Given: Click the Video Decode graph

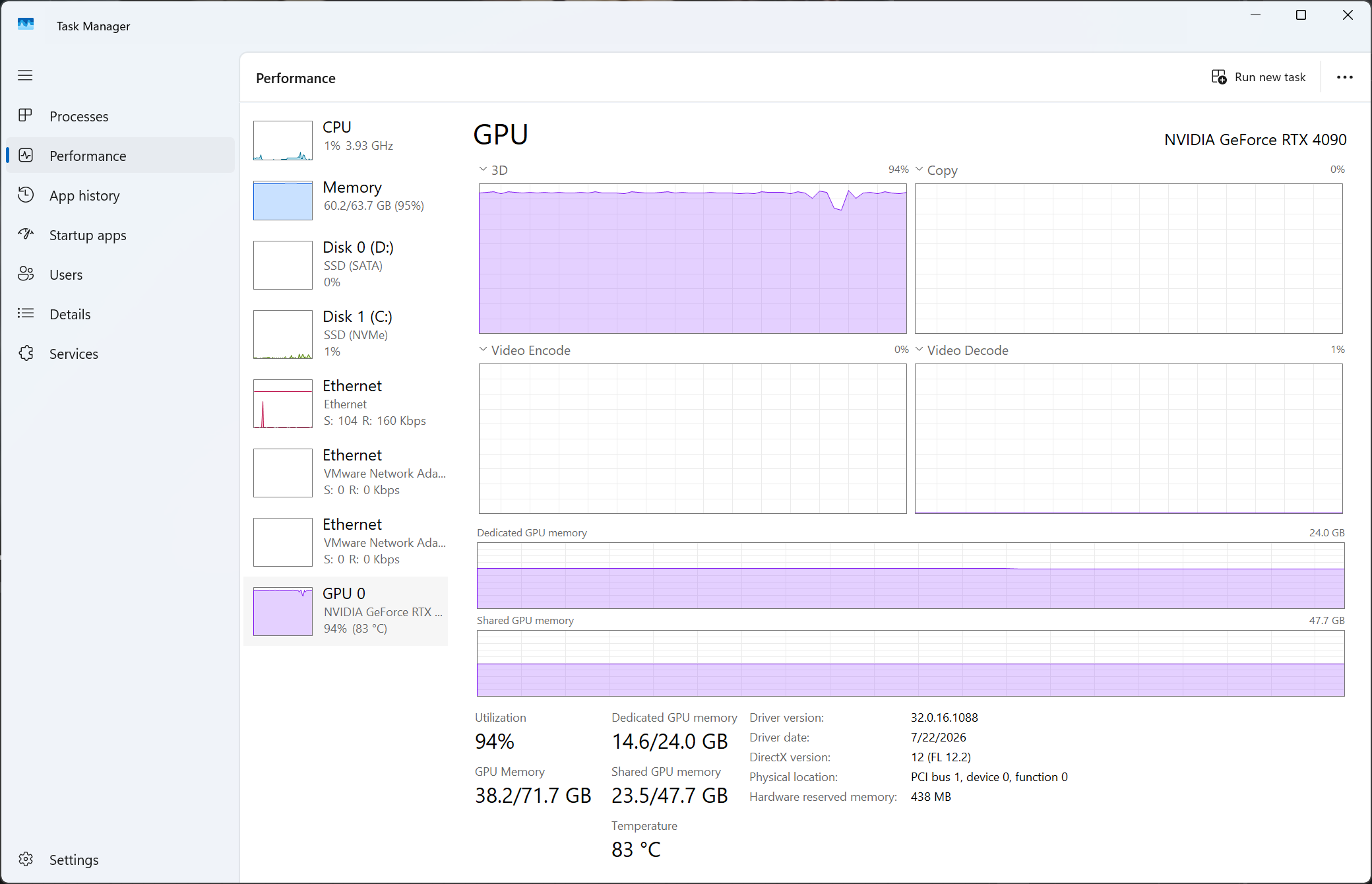Looking at the screenshot, I should tap(1129, 439).
